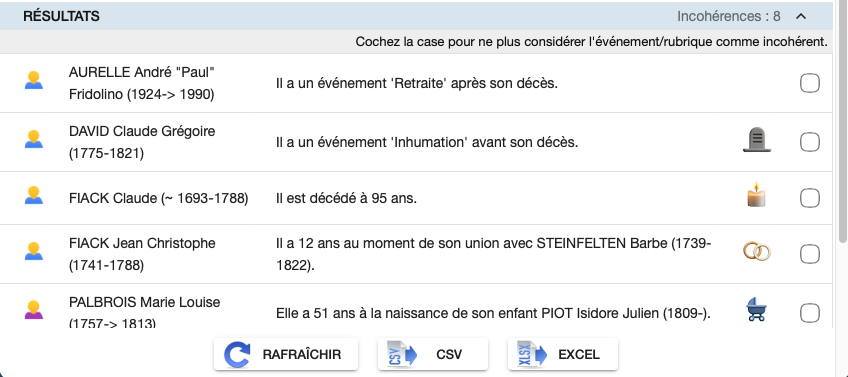Select the AURELLE André "Paul" Fridolino name

coord(142,83)
